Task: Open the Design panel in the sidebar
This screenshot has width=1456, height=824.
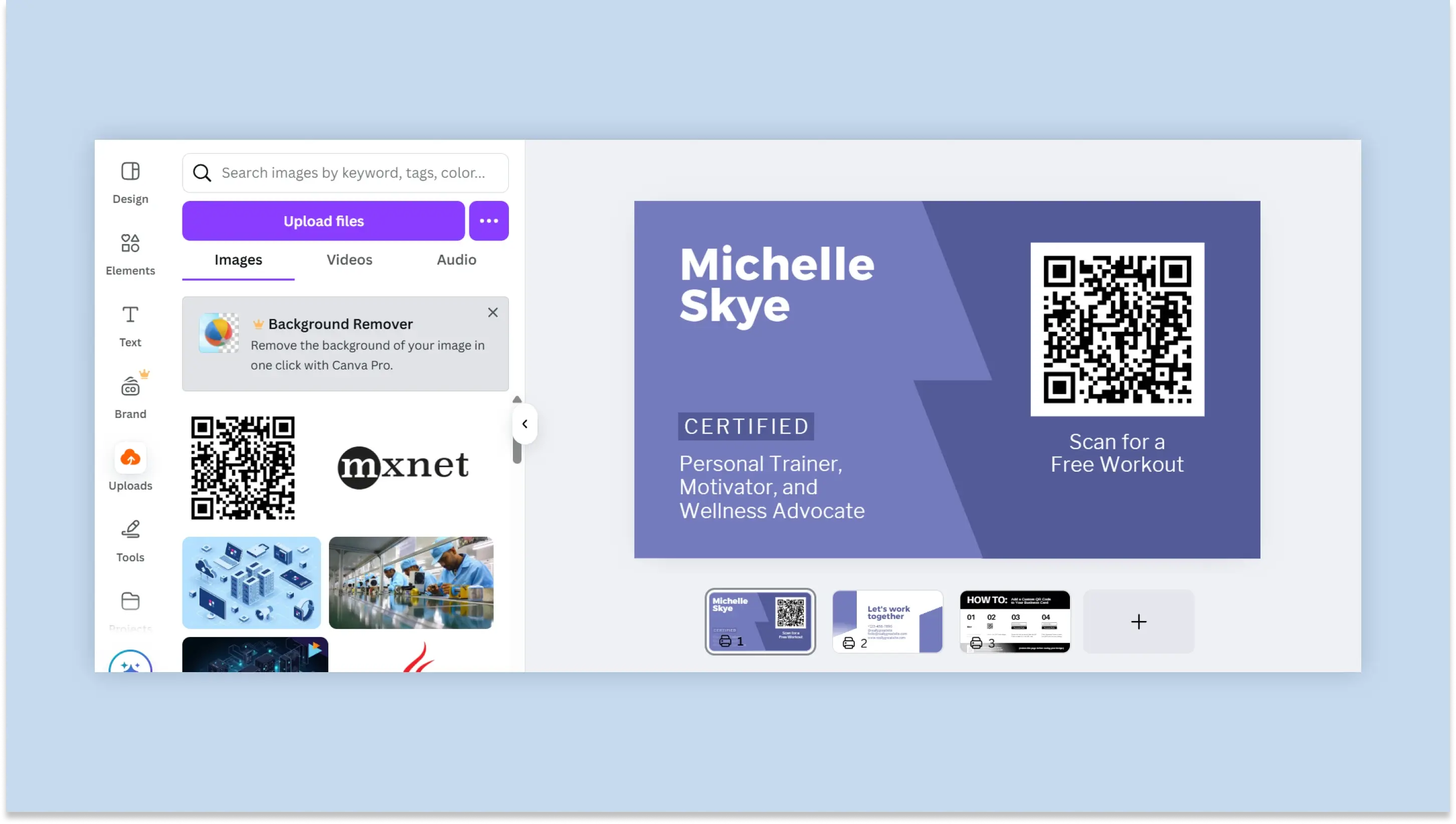Action: 130,183
